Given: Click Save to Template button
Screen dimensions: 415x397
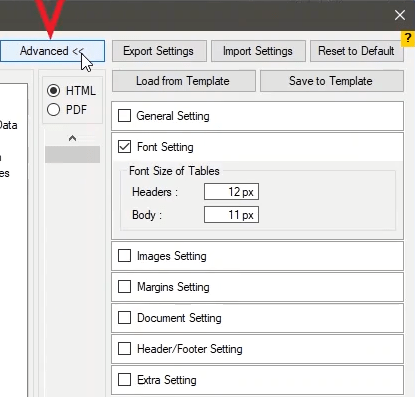Looking at the screenshot, I should pyautogui.click(x=332, y=81).
